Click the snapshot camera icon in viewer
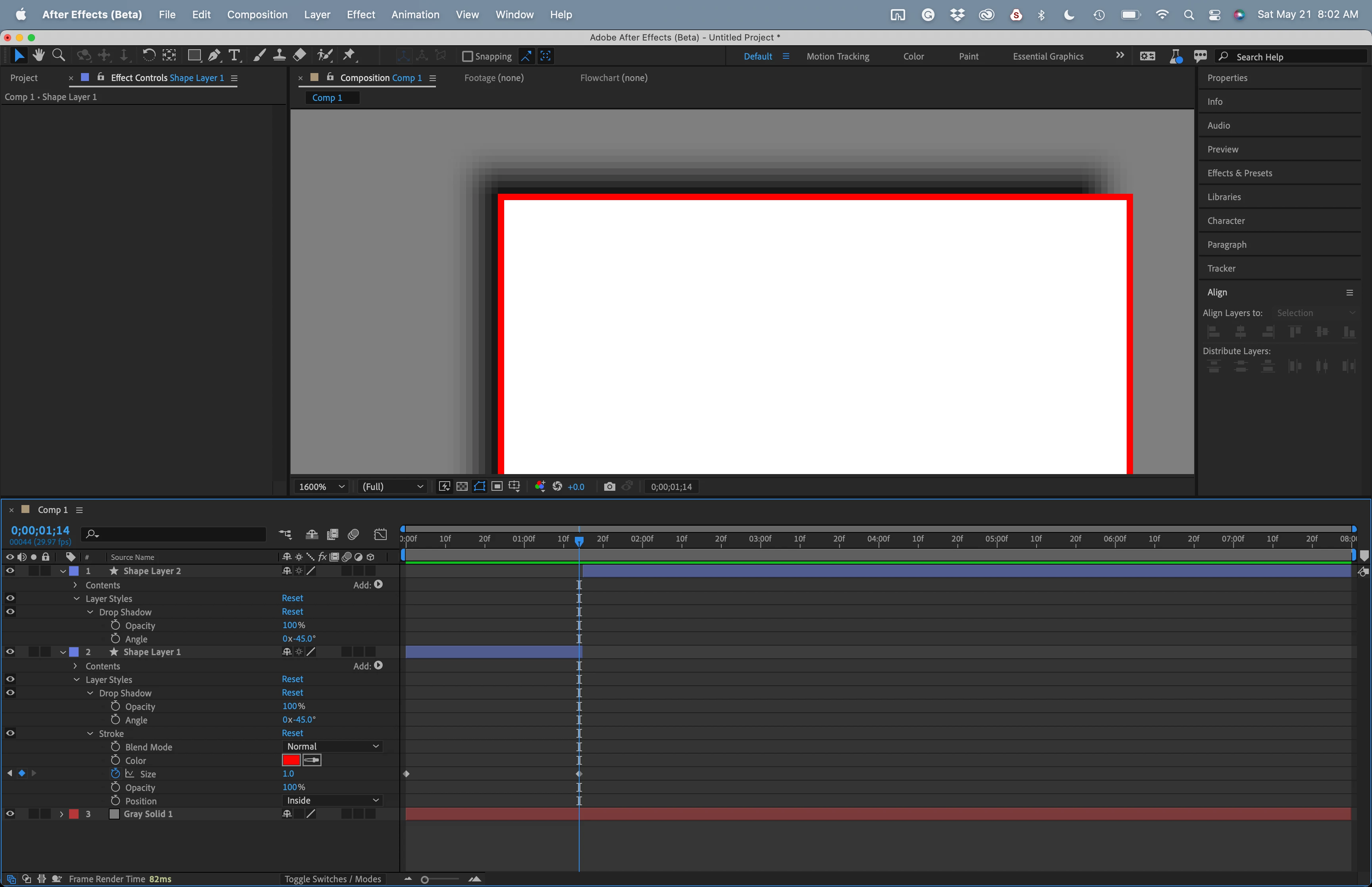1372x887 pixels. [609, 487]
